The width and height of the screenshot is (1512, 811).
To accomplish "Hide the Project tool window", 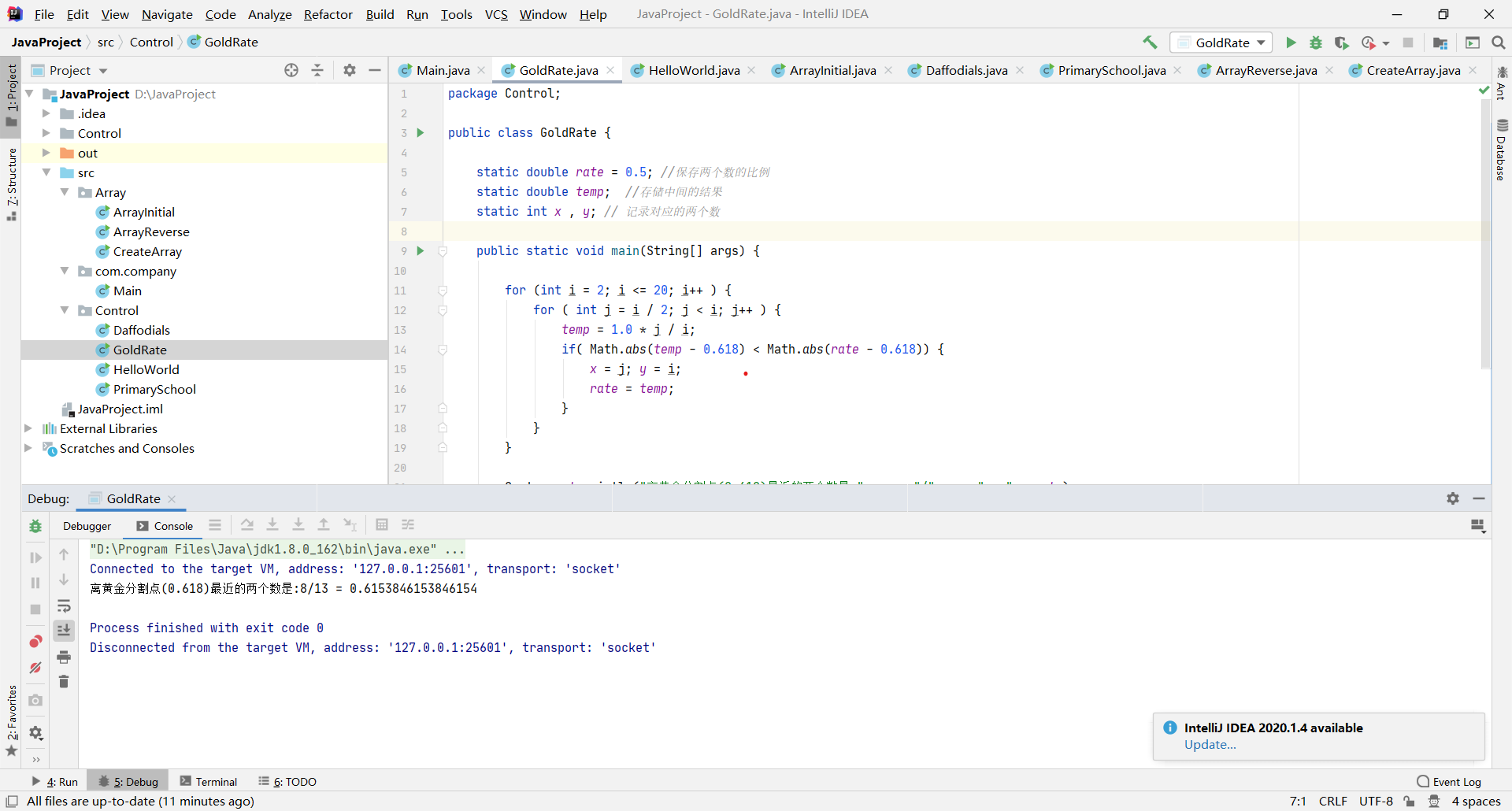I will [375, 70].
